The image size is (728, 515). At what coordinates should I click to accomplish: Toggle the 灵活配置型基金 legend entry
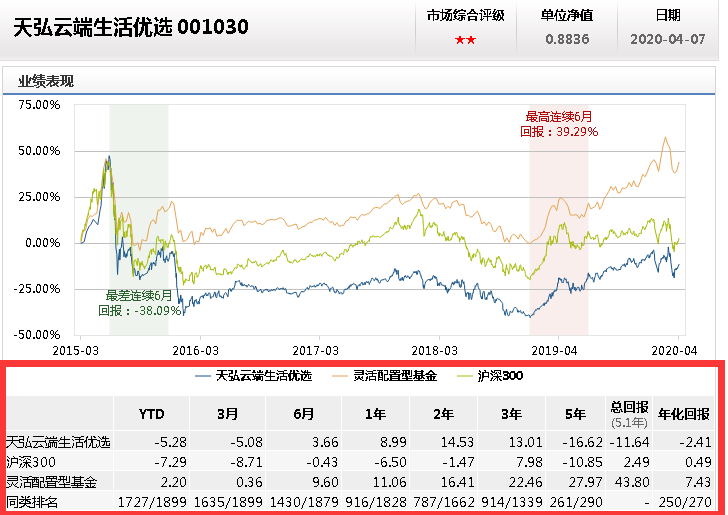click(x=385, y=376)
